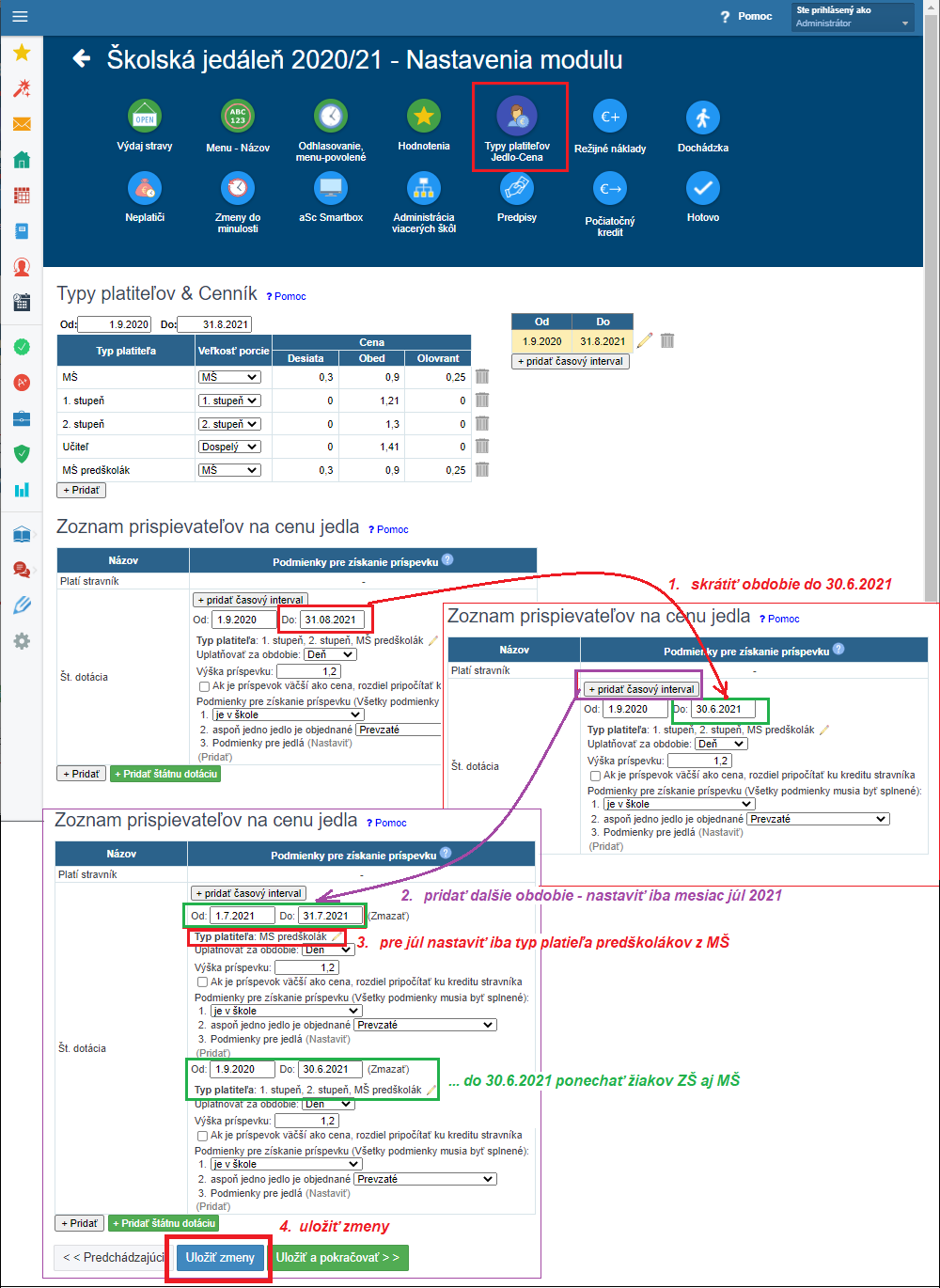Open the Dochádzka walking-person icon
Image resolution: width=940 pixels, height=1288 pixels.
703,117
